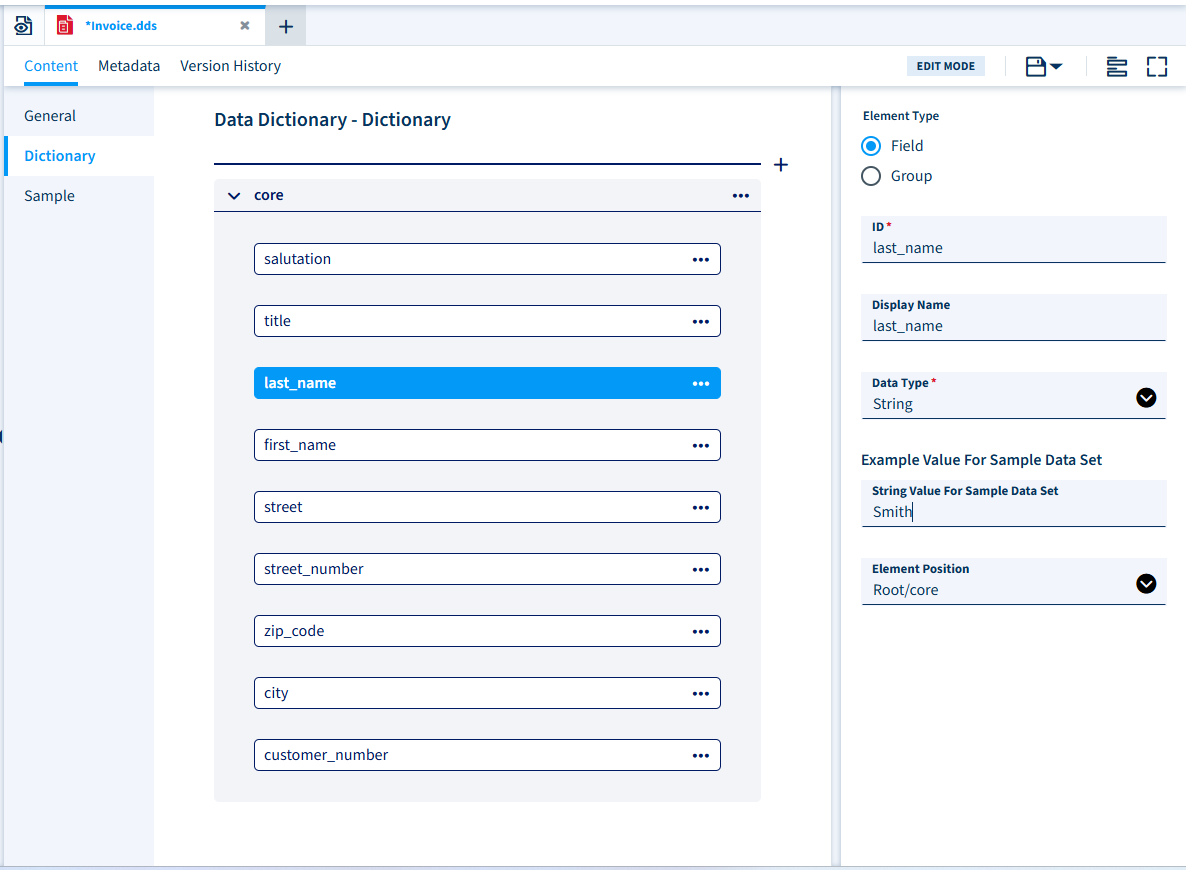Switch to the Metadata tab
The width and height of the screenshot is (1186, 870).
click(129, 66)
